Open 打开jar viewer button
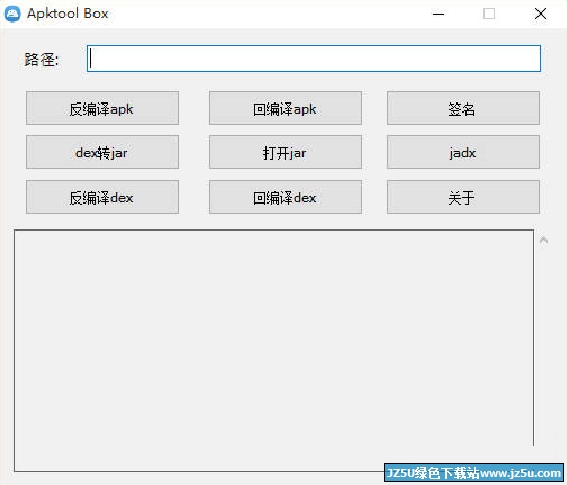Screen dimensions: 567x485 pyautogui.click(x=285, y=152)
